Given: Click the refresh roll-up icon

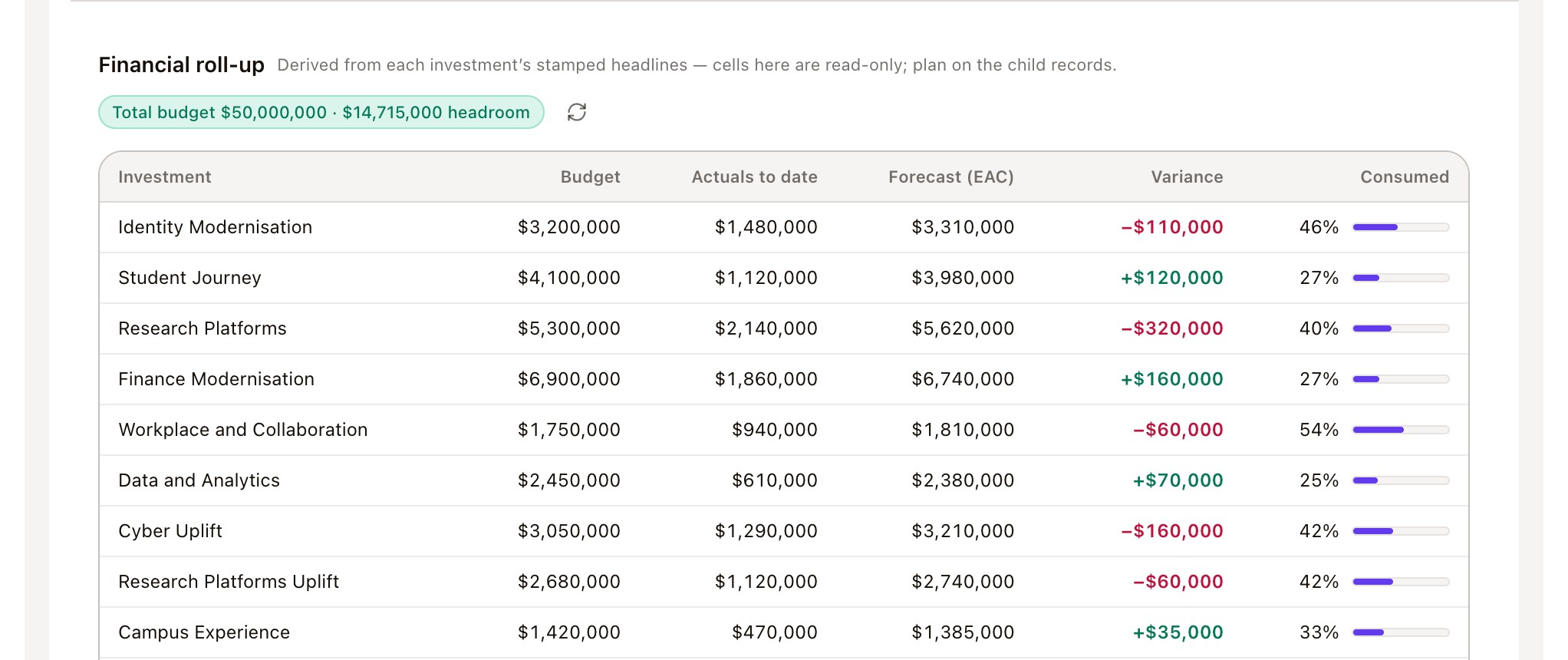Looking at the screenshot, I should click(577, 112).
